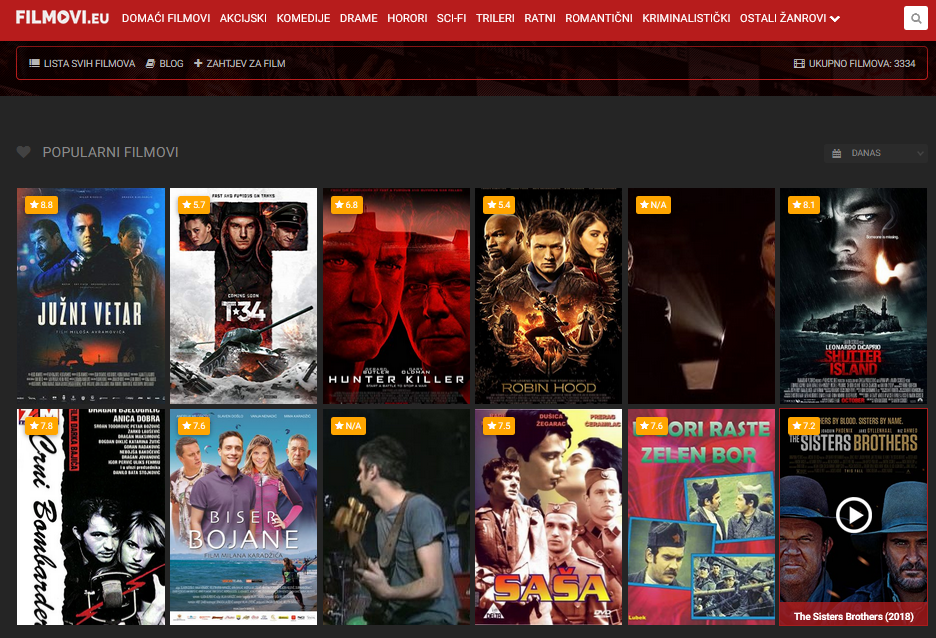
Task: Click the heart icon beside Popularni filmovi
Action: (23, 152)
